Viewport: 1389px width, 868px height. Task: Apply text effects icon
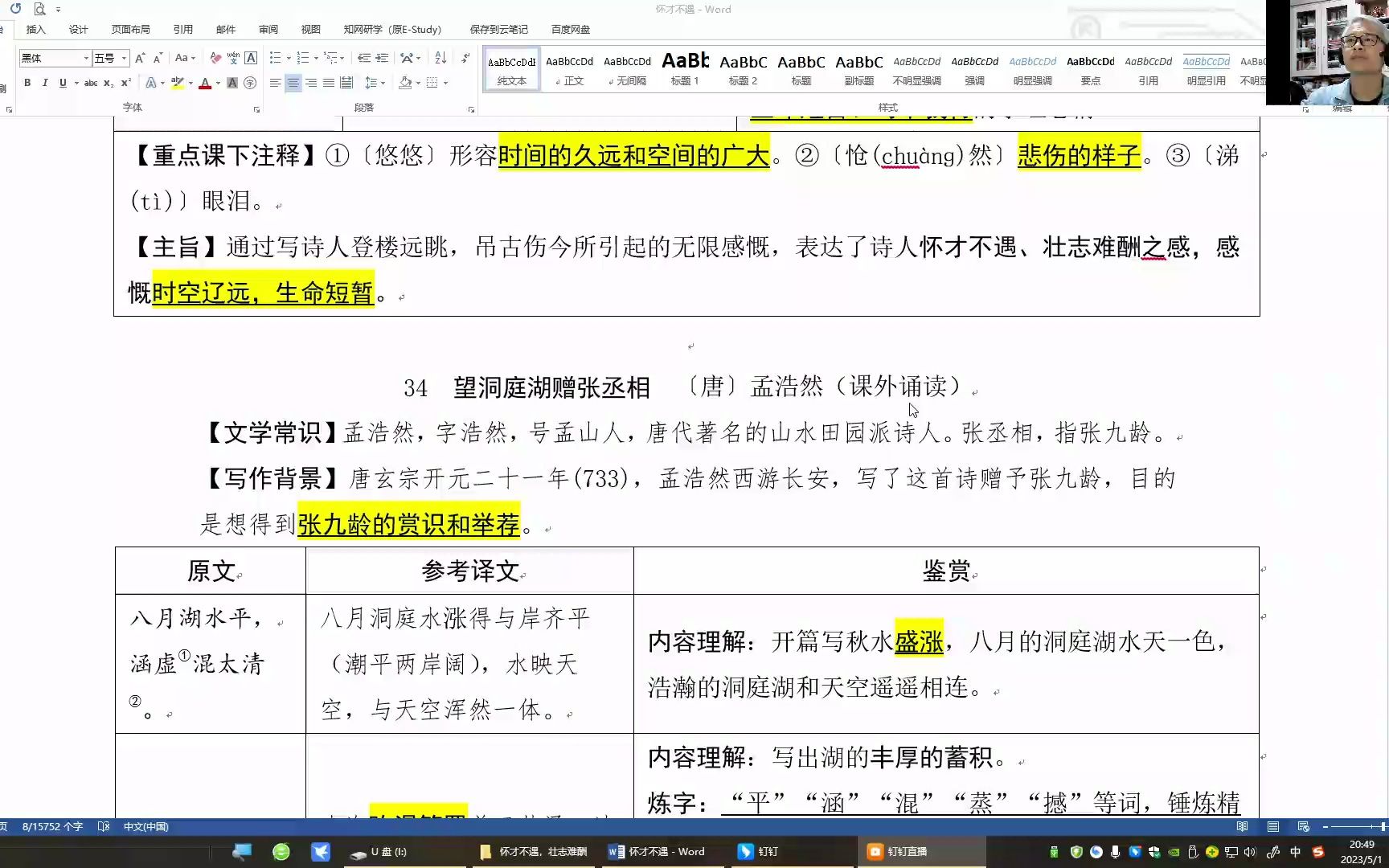(x=151, y=83)
